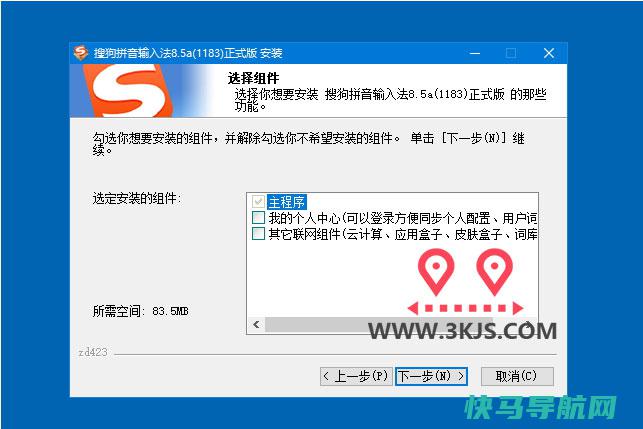Screen dimensions: 643x429
Task: Click the large orange Sogou S logo
Action: 128,91
